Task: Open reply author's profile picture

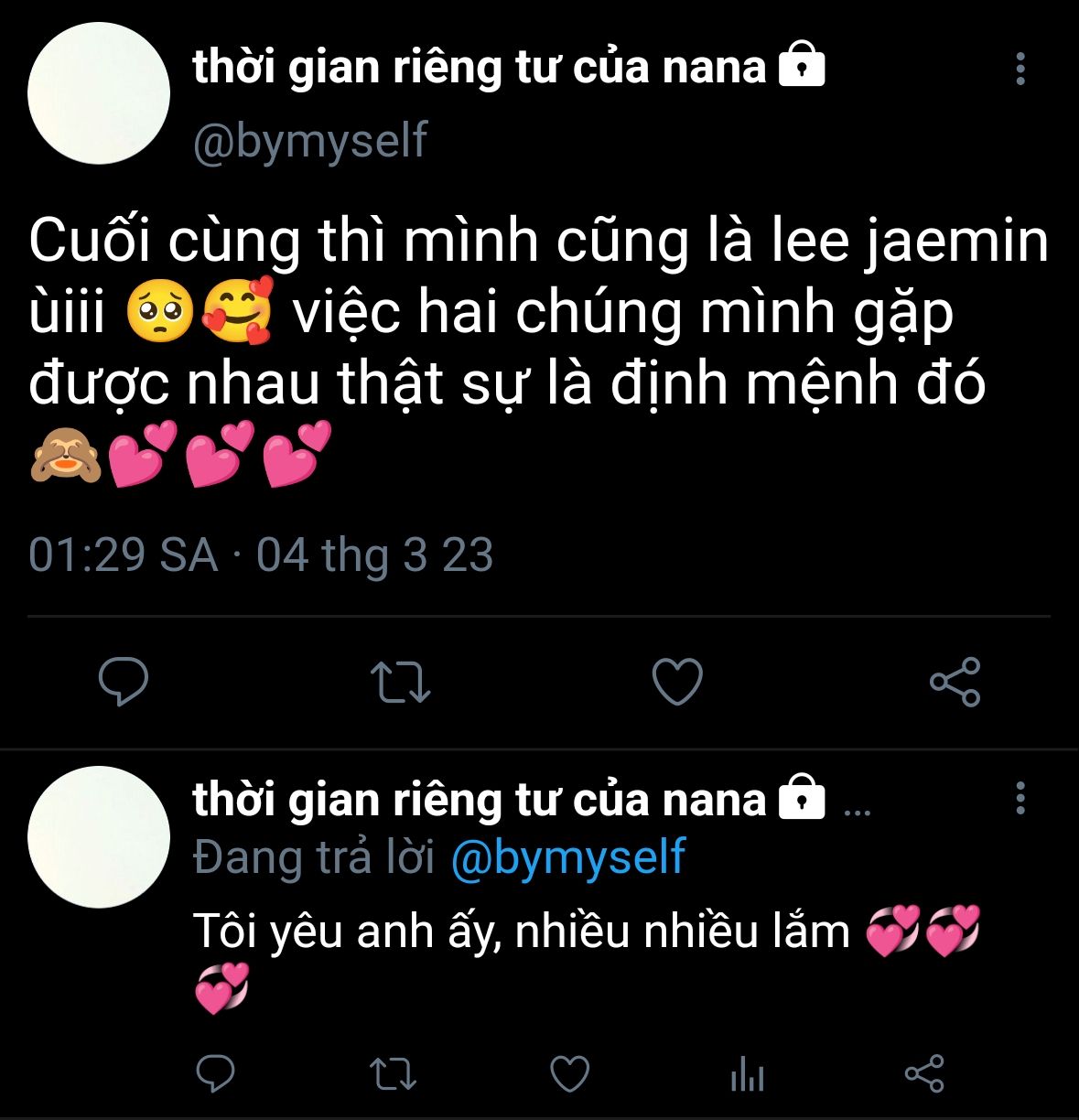Action: [x=99, y=837]
